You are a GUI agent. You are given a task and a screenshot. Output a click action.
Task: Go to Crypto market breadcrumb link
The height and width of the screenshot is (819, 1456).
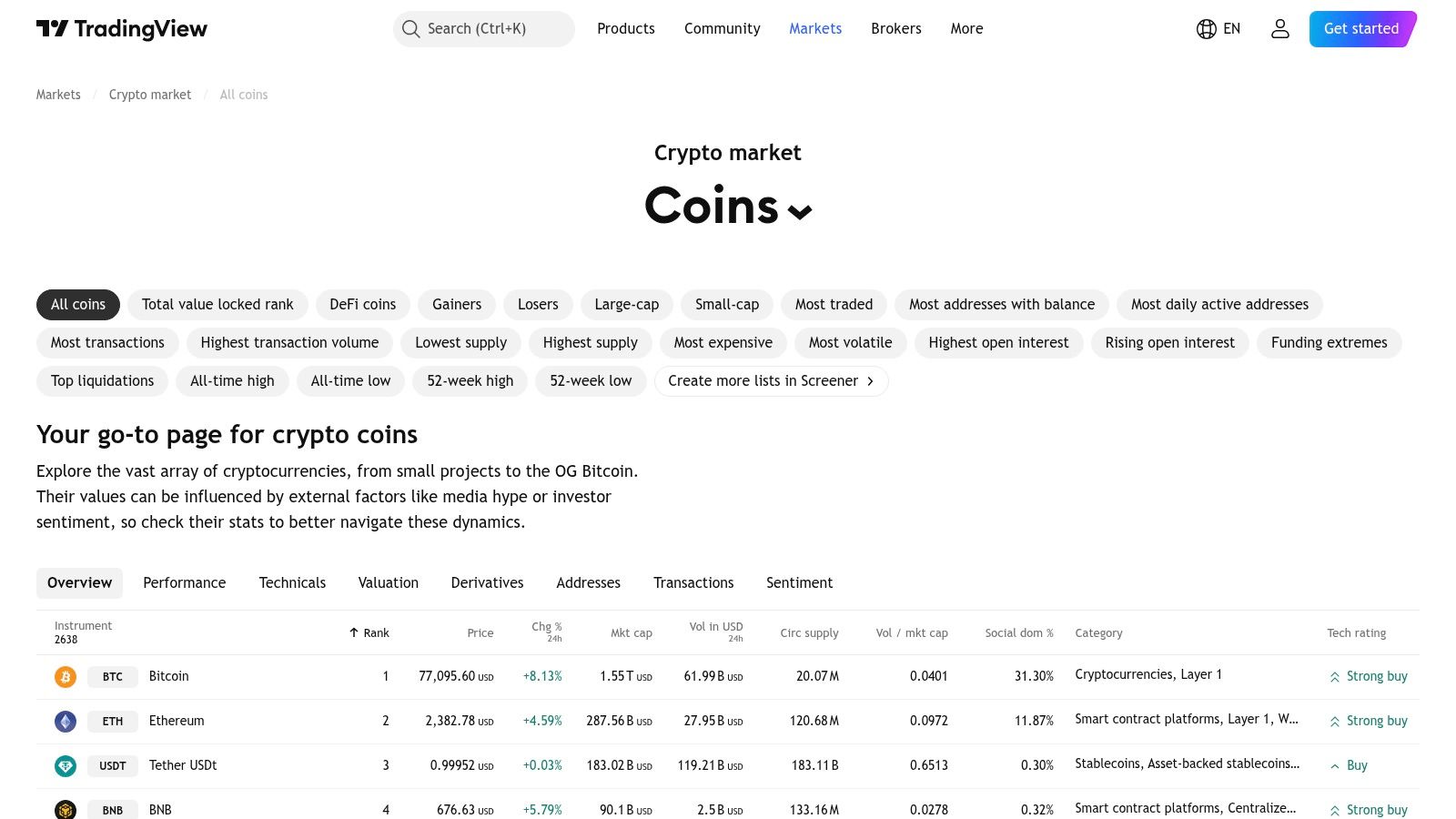[150, 95]
